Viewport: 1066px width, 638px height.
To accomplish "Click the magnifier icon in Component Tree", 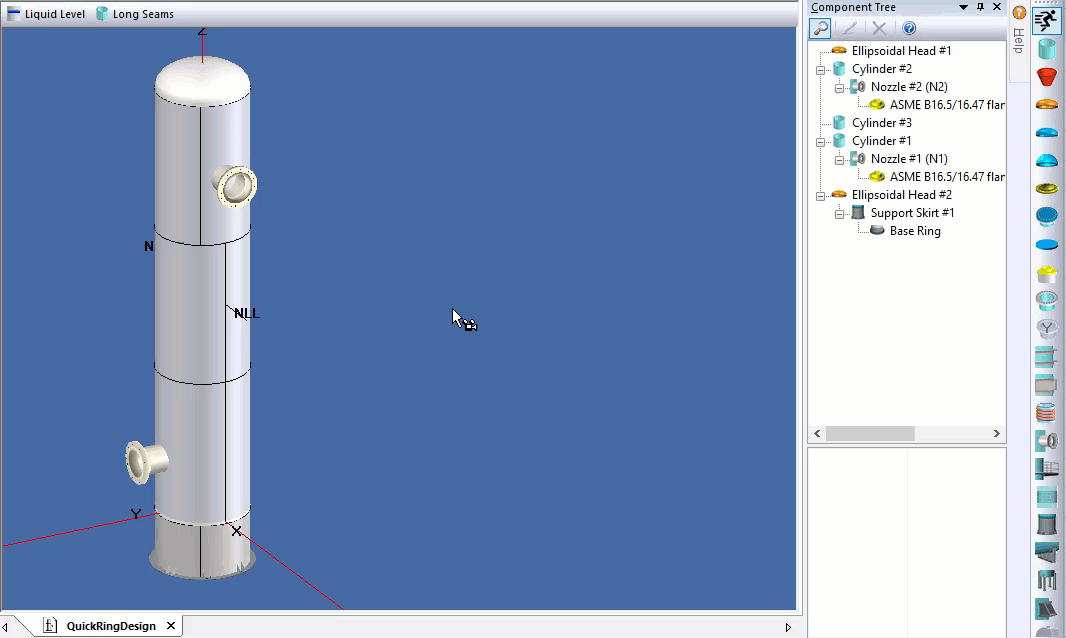I will tap(820, 29).
